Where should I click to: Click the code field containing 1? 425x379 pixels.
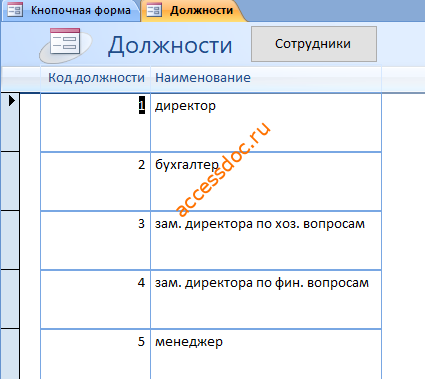point(95,123)
